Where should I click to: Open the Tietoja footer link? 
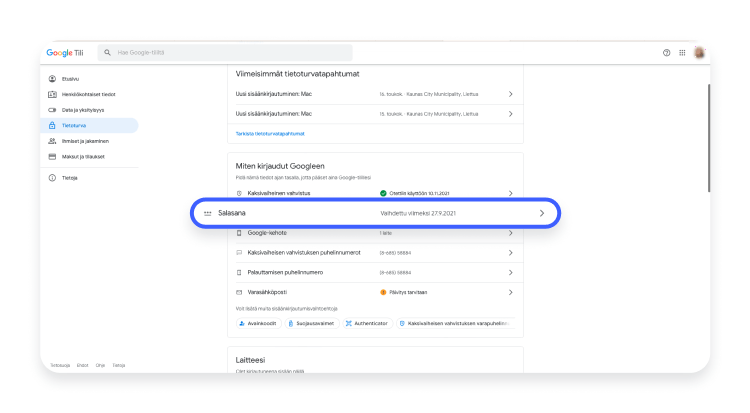[x=119, y=366]
